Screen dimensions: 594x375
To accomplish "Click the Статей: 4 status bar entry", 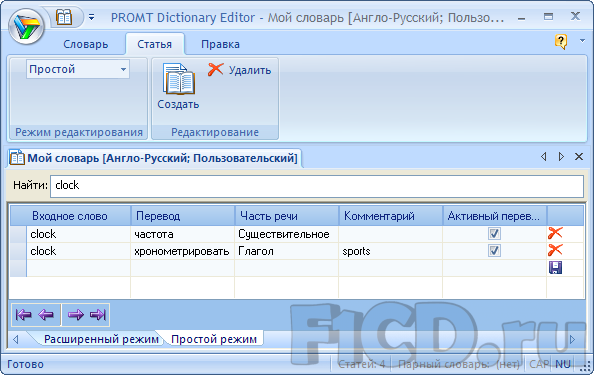I will pos(361,364).
